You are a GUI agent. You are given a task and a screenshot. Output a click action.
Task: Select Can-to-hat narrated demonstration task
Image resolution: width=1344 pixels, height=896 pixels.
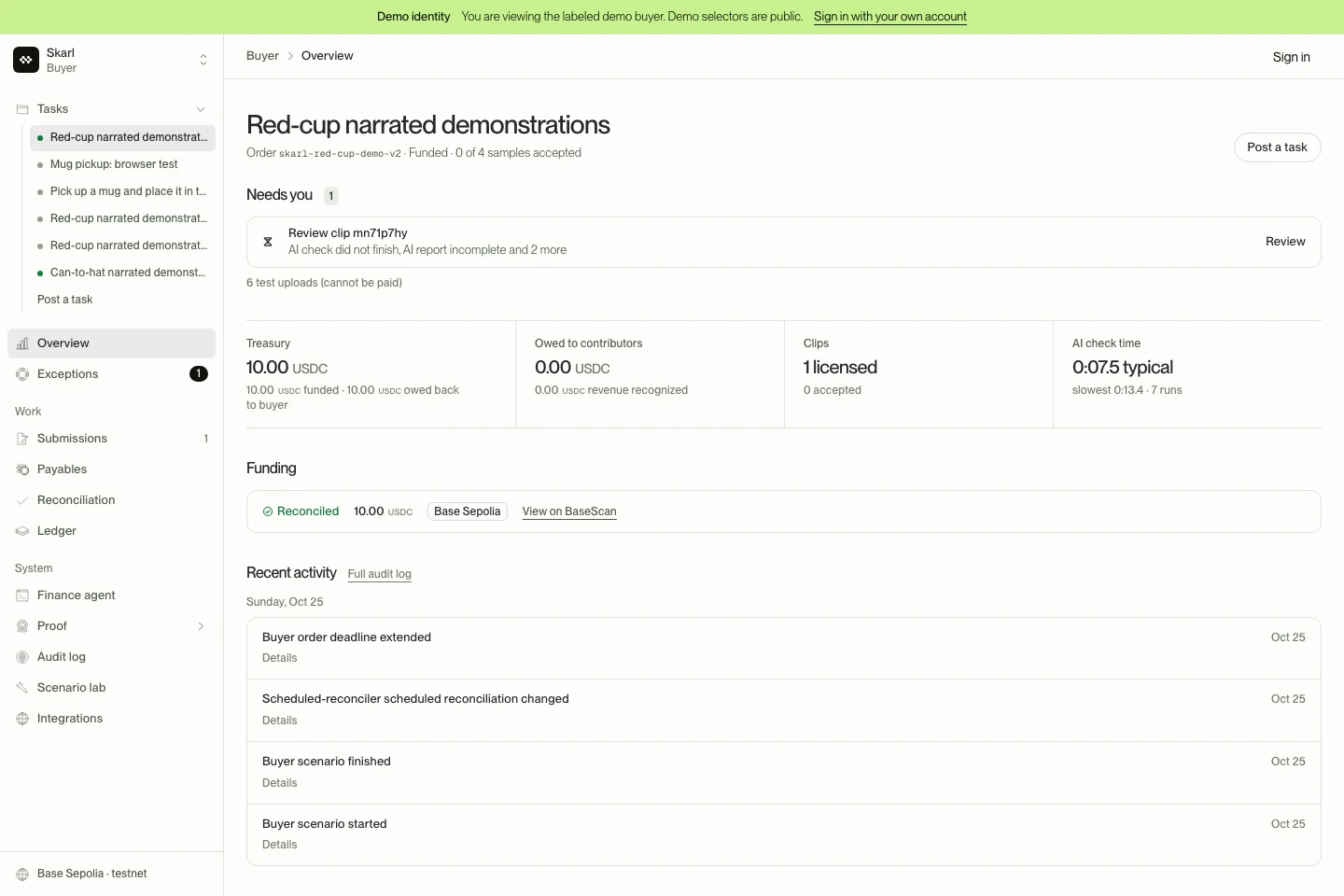tap(122, 273)
